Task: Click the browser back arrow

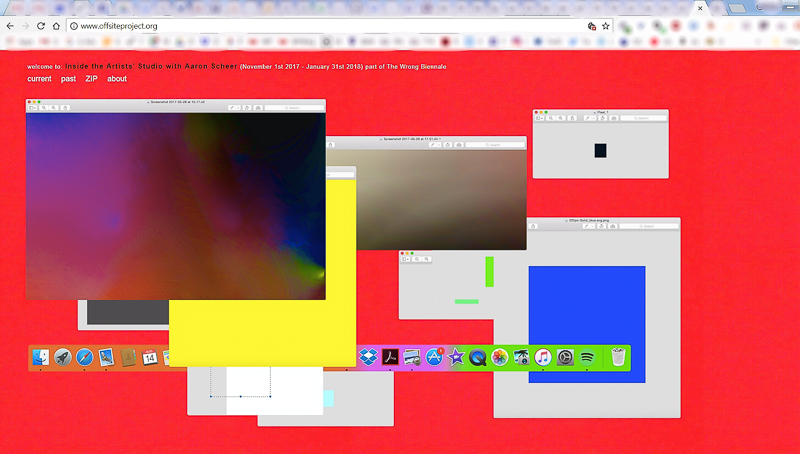Action: click(10, 26)
